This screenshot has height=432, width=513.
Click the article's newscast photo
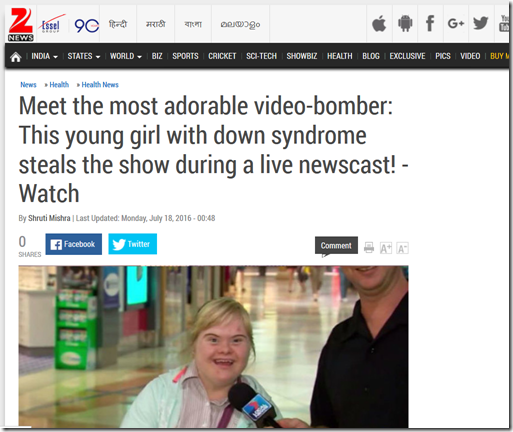[x=213, y=347]
